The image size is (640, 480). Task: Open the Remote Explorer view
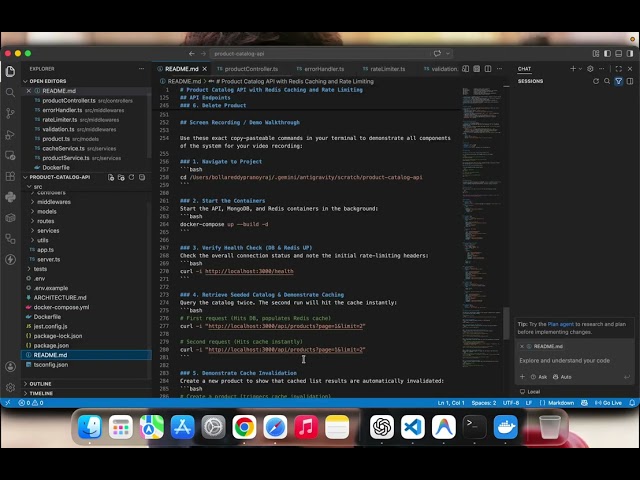click(x=10, y=156)
